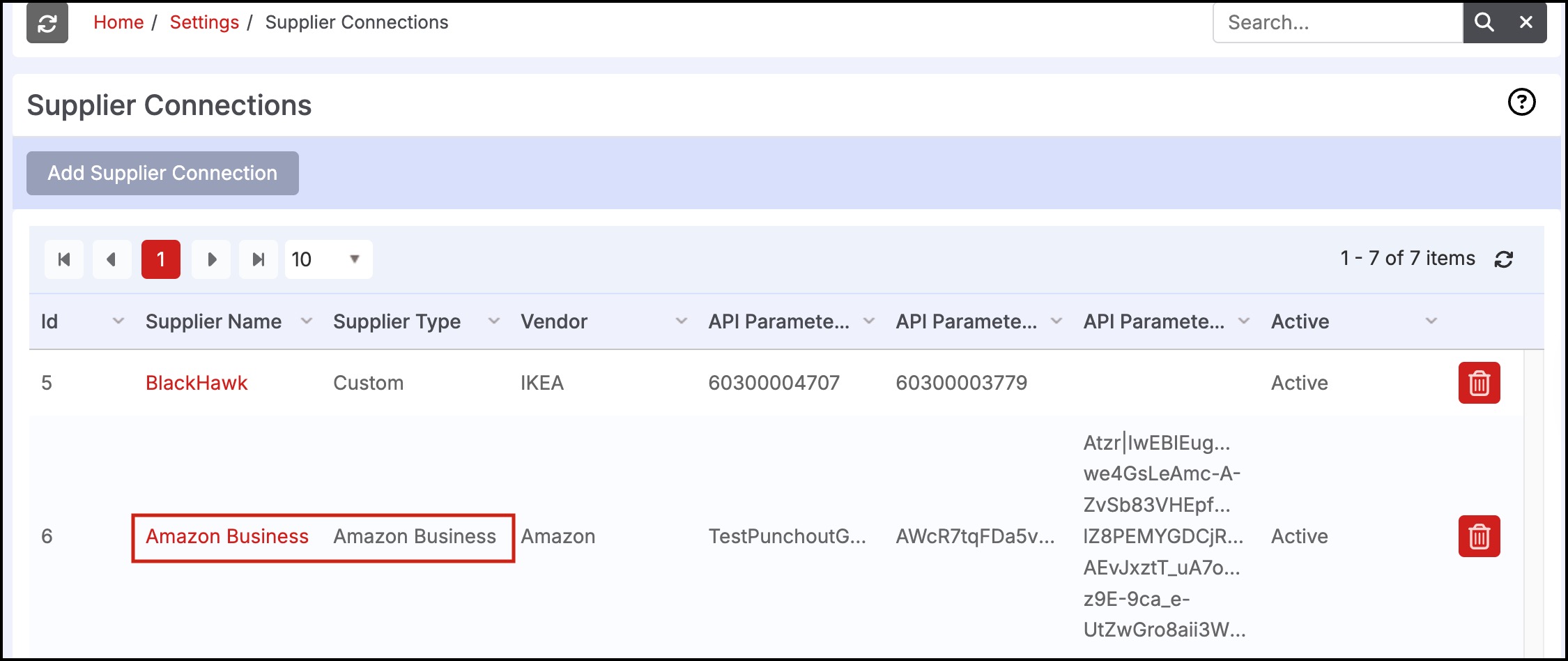Open the BlackHawk supplier link
1568x661 pixels.
pyautogui.click(x=197, y=383)
